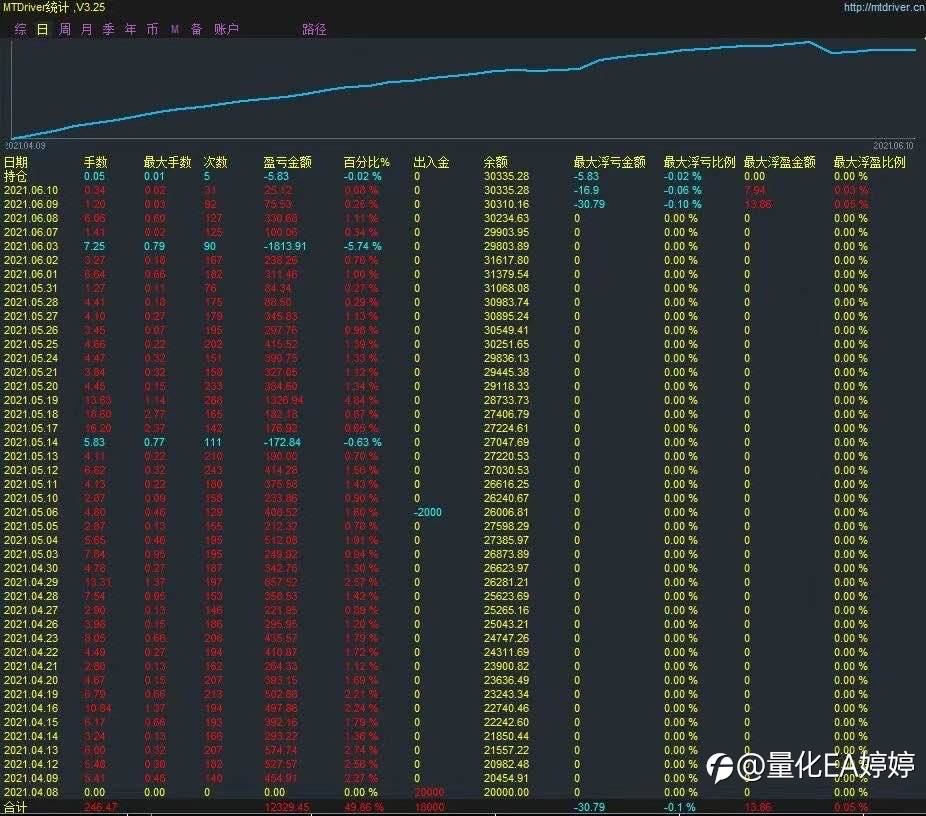The image size is (926, 816).
Task: Switch to the 年 yearly tab
Action: [131, 30]
